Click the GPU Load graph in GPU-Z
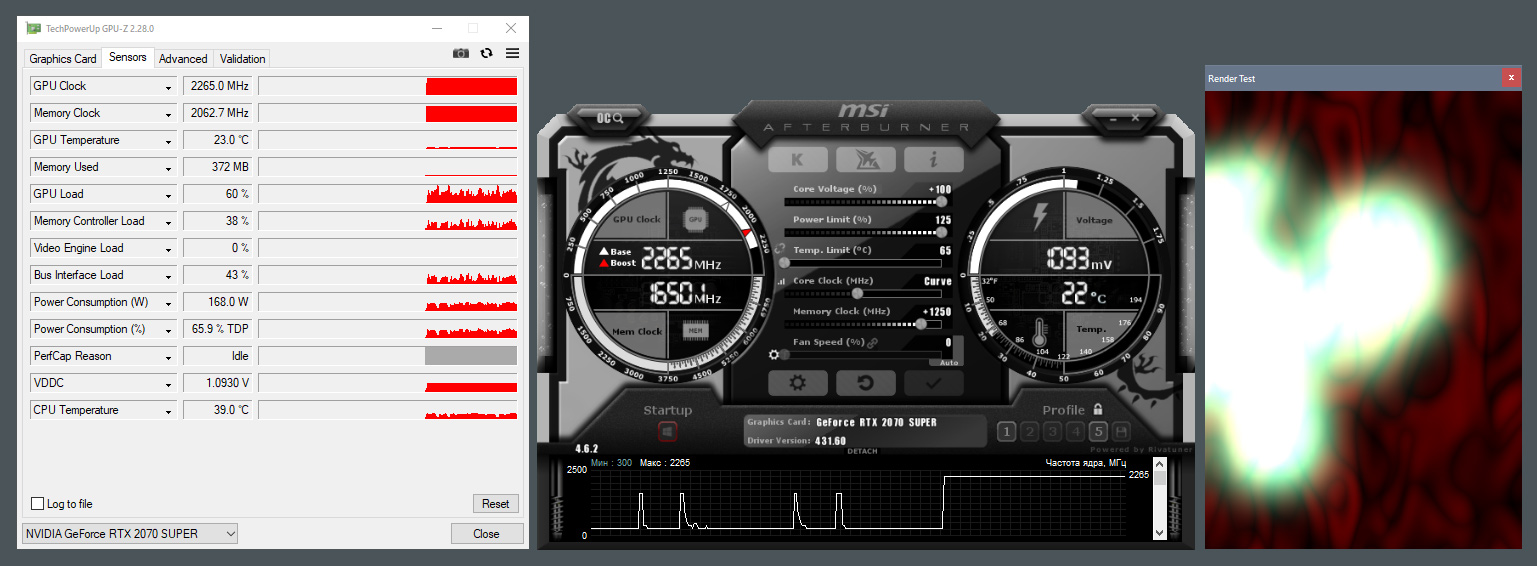Screen dimensions: 1537x566 coord(388,194)
